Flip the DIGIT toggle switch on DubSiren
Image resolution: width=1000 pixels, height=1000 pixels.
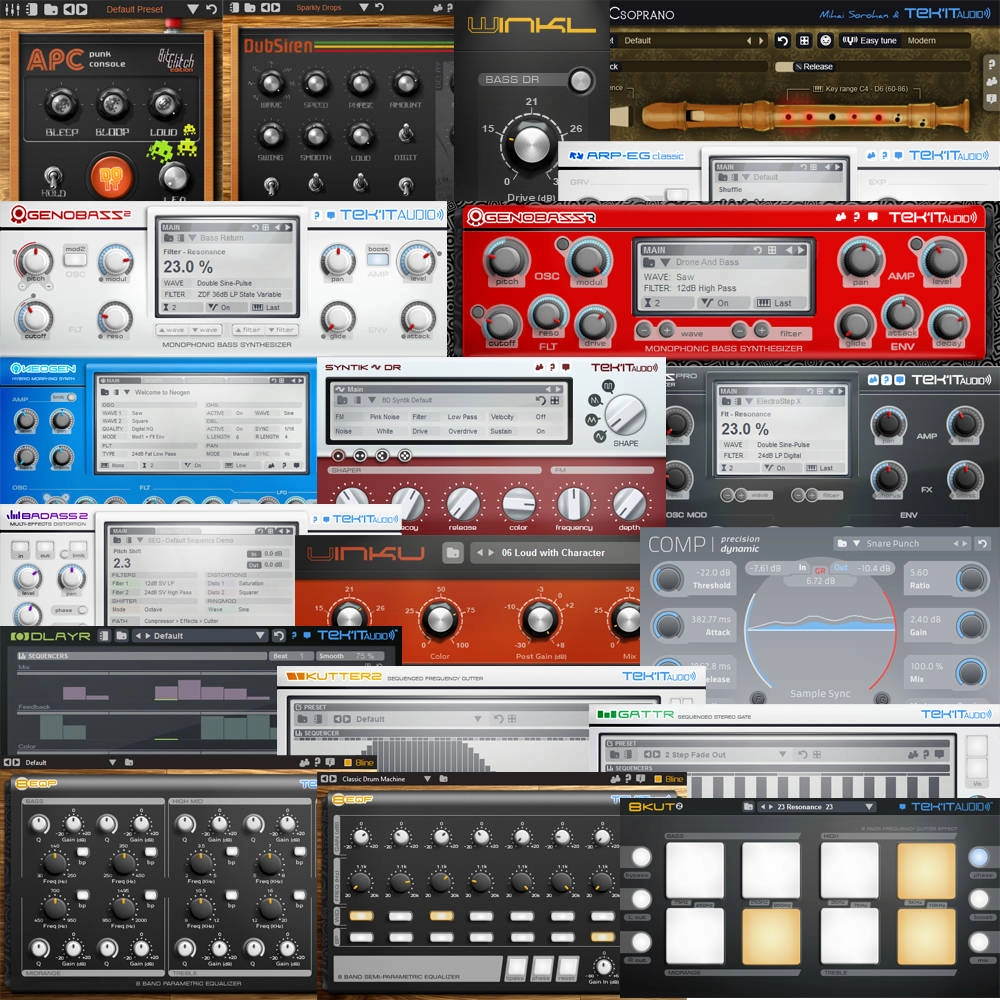405,133
